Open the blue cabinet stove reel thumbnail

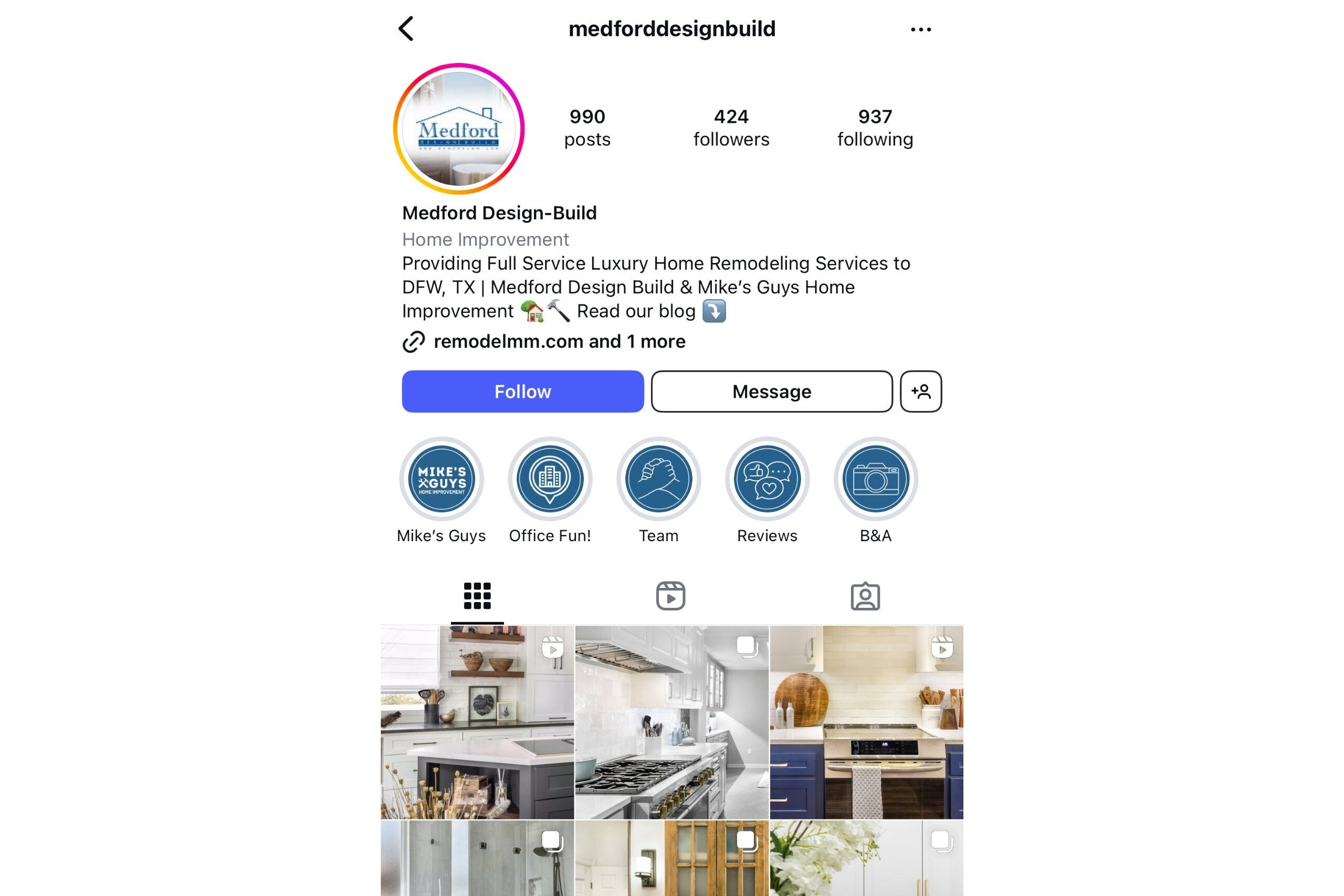866,722
